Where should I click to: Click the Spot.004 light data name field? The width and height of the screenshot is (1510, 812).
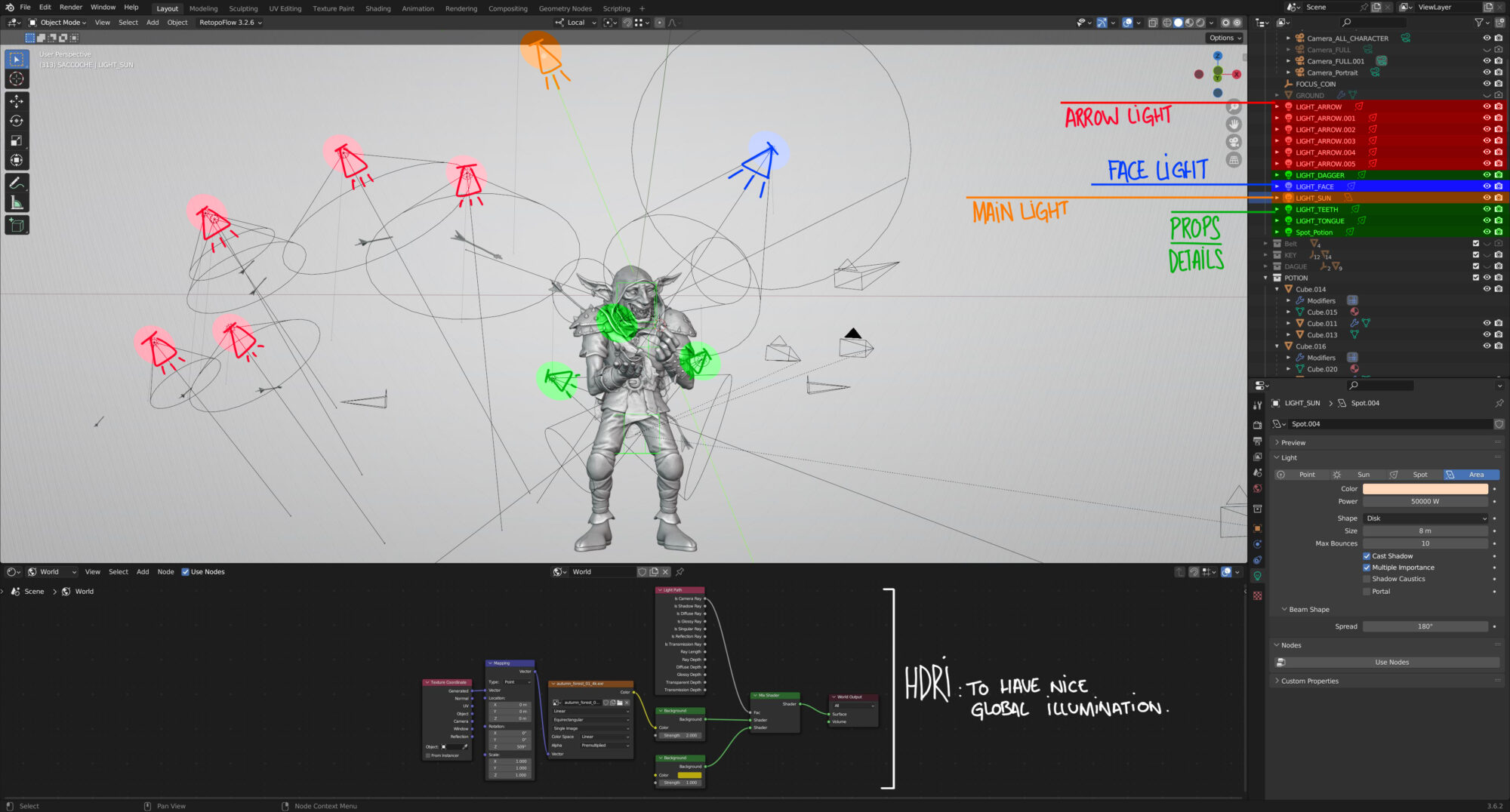click(1390, 424)
